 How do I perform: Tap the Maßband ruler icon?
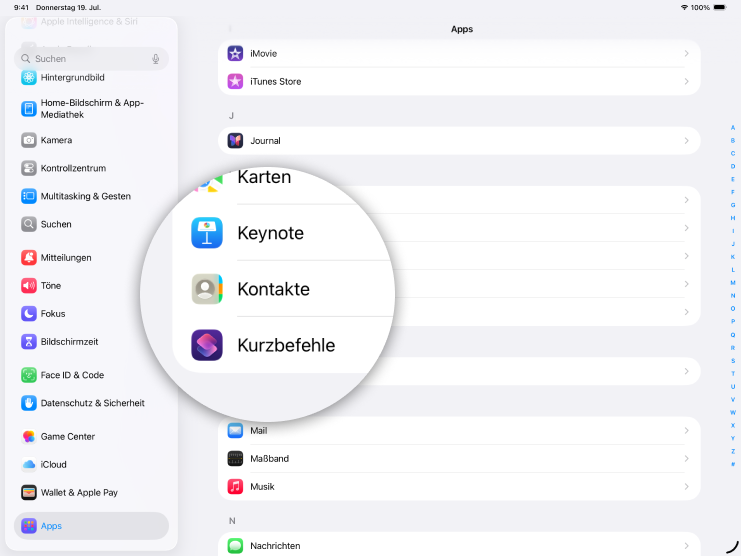point(235,458)
